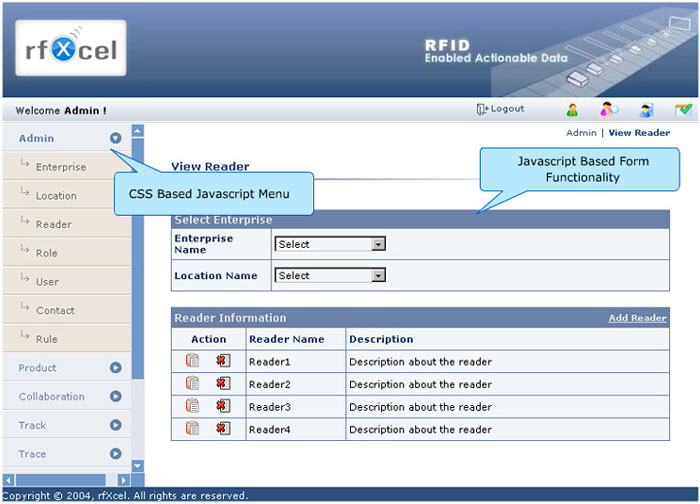Click the sidebar vertical scrollbar thumb
The height and width of the screenshot is (504, 700).
(138, 259)
